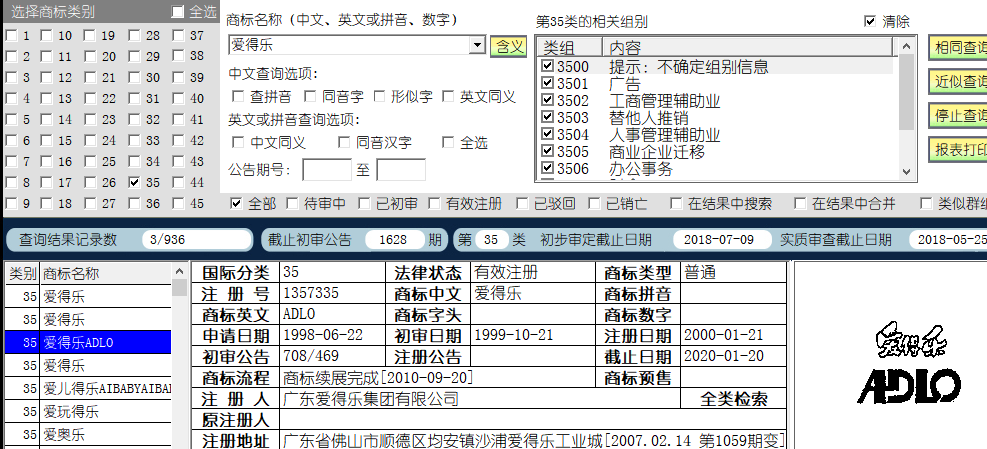Click the 商标续展完成[2010-09-20] text
Screen dimensions: 987x449
click(x=378, y=378)
